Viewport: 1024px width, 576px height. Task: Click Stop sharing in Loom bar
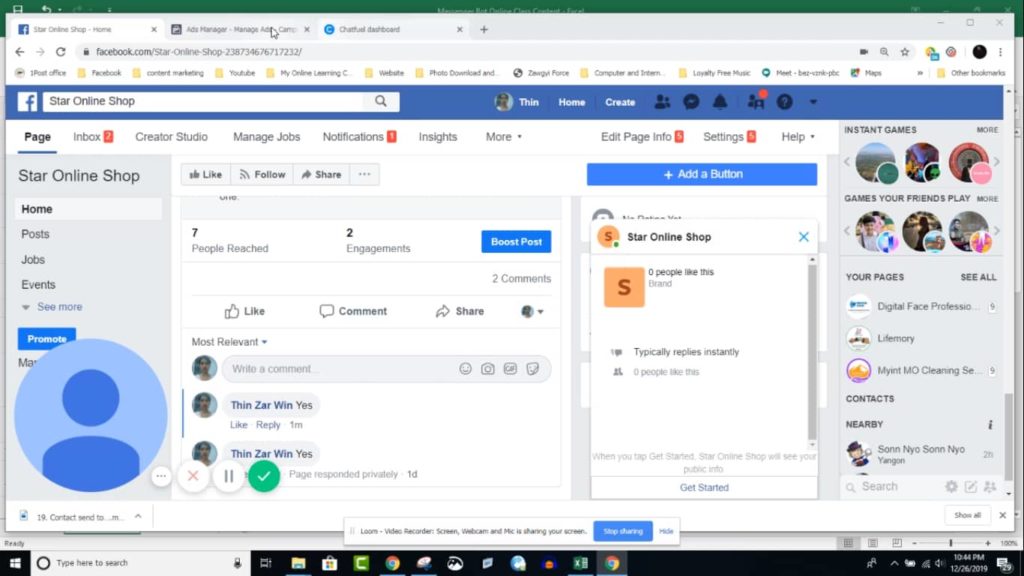622,531
